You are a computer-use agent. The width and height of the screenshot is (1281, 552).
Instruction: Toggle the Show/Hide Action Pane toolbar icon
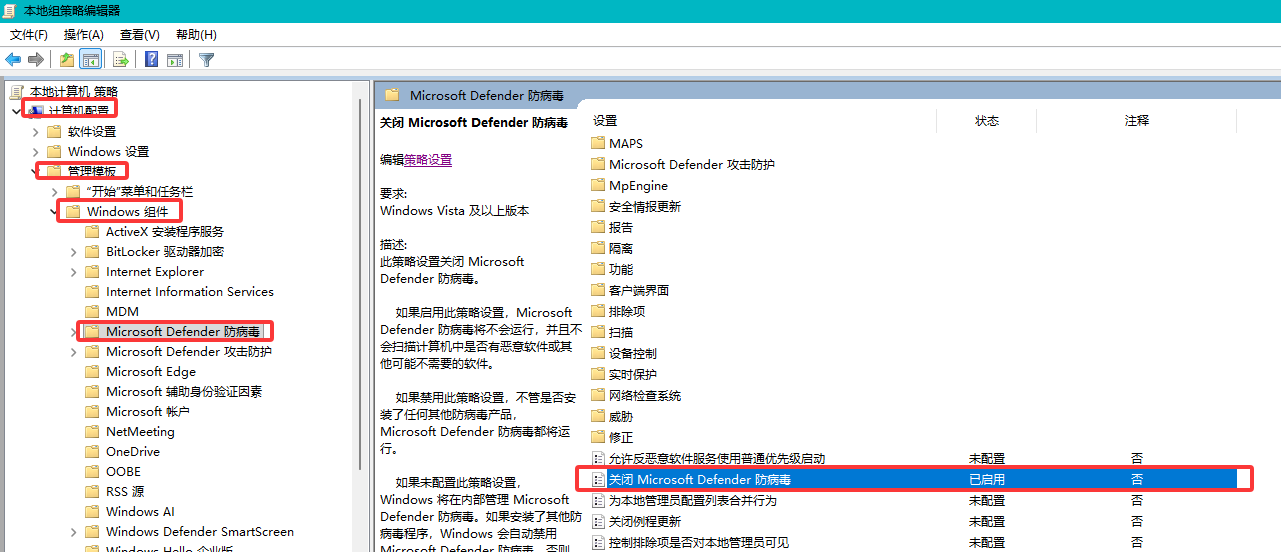pyautogui.click(x=175, y=59)
